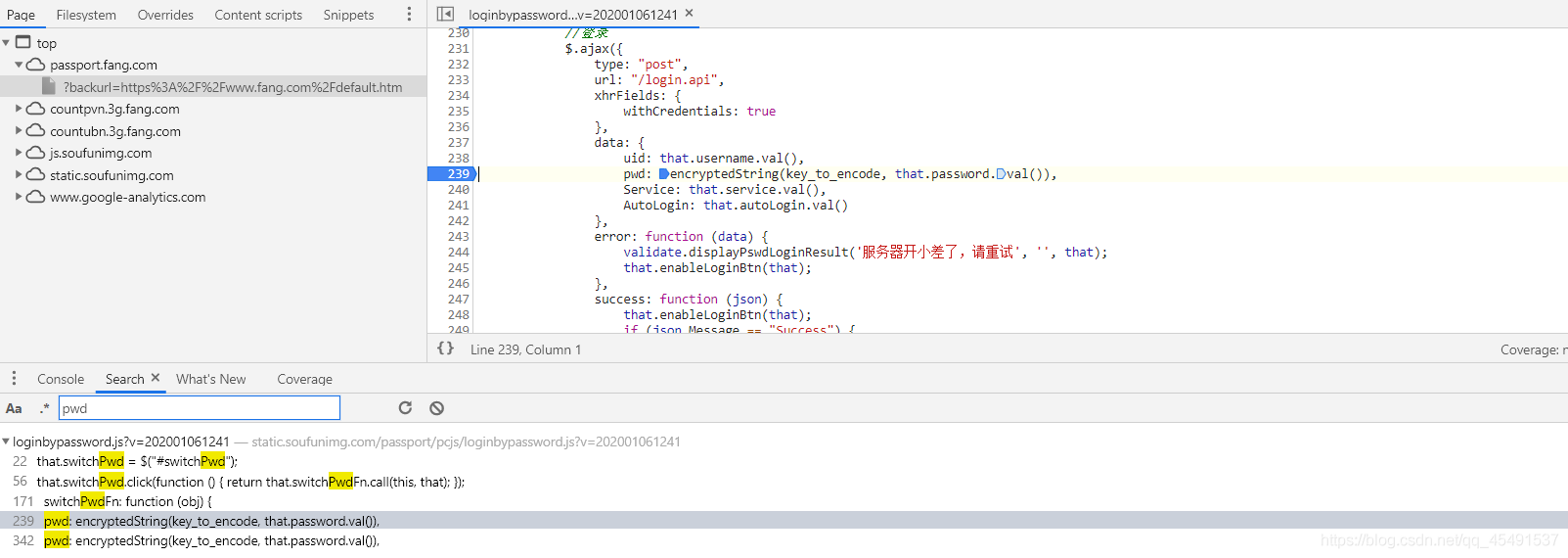Open the Sources tabs overflow menu
The height and width of the screenshot is (558, 1568).
[x=409, y=15]
